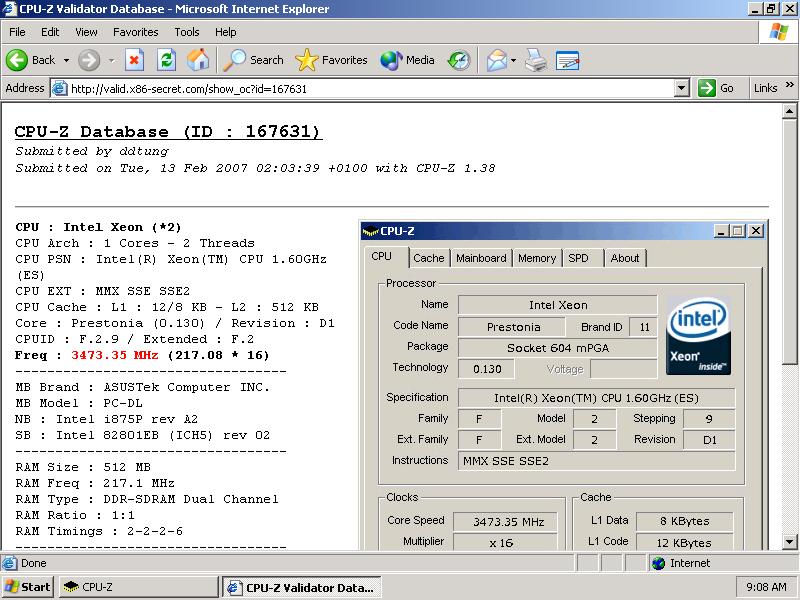Click the Forward arrow icon
Image resolution: width=800 pixels, height=600 pixels.
[89, 60]
